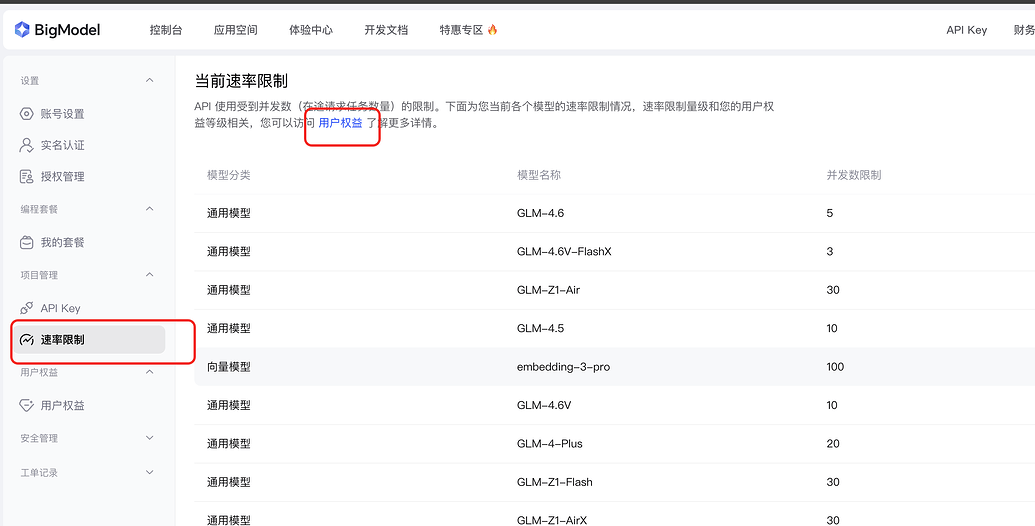This screenshot has width=1035, height=526.
Task: Open the 特惠专区 top menu
Action: click(461, 30)
